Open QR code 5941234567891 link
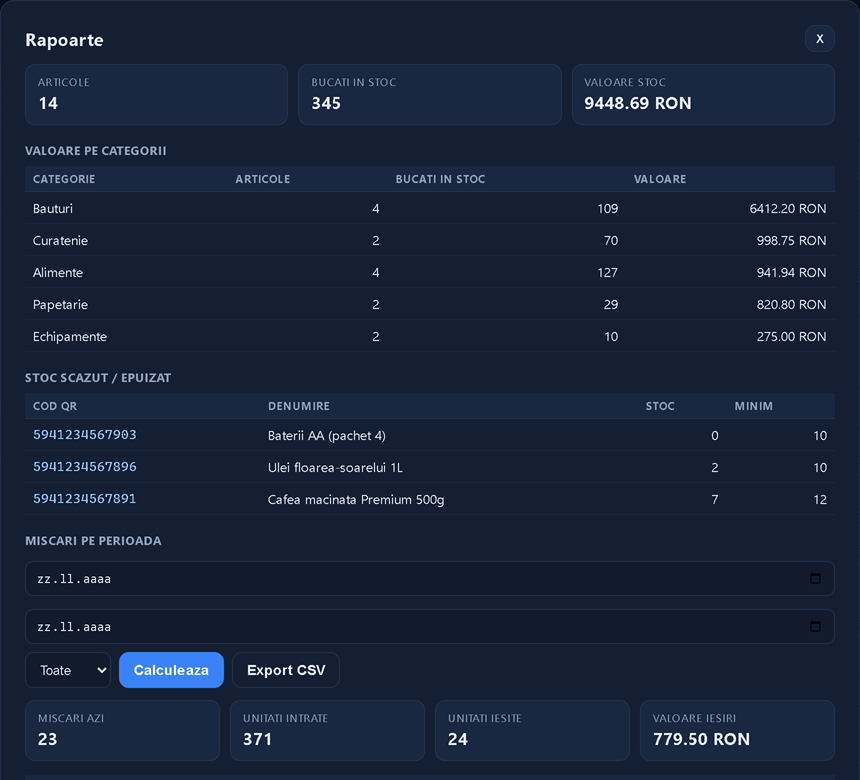860x780 pixels. pyautogui.click(x=84, y=499)
